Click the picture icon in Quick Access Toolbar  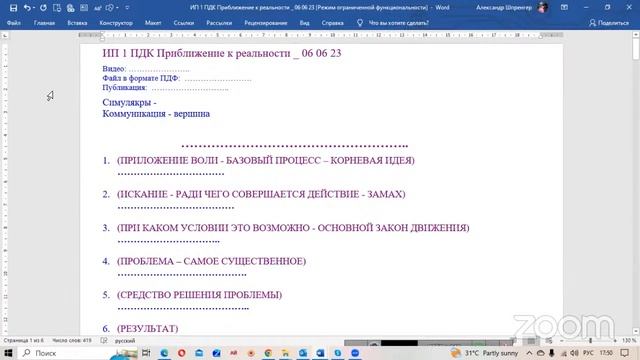point(84,8)
